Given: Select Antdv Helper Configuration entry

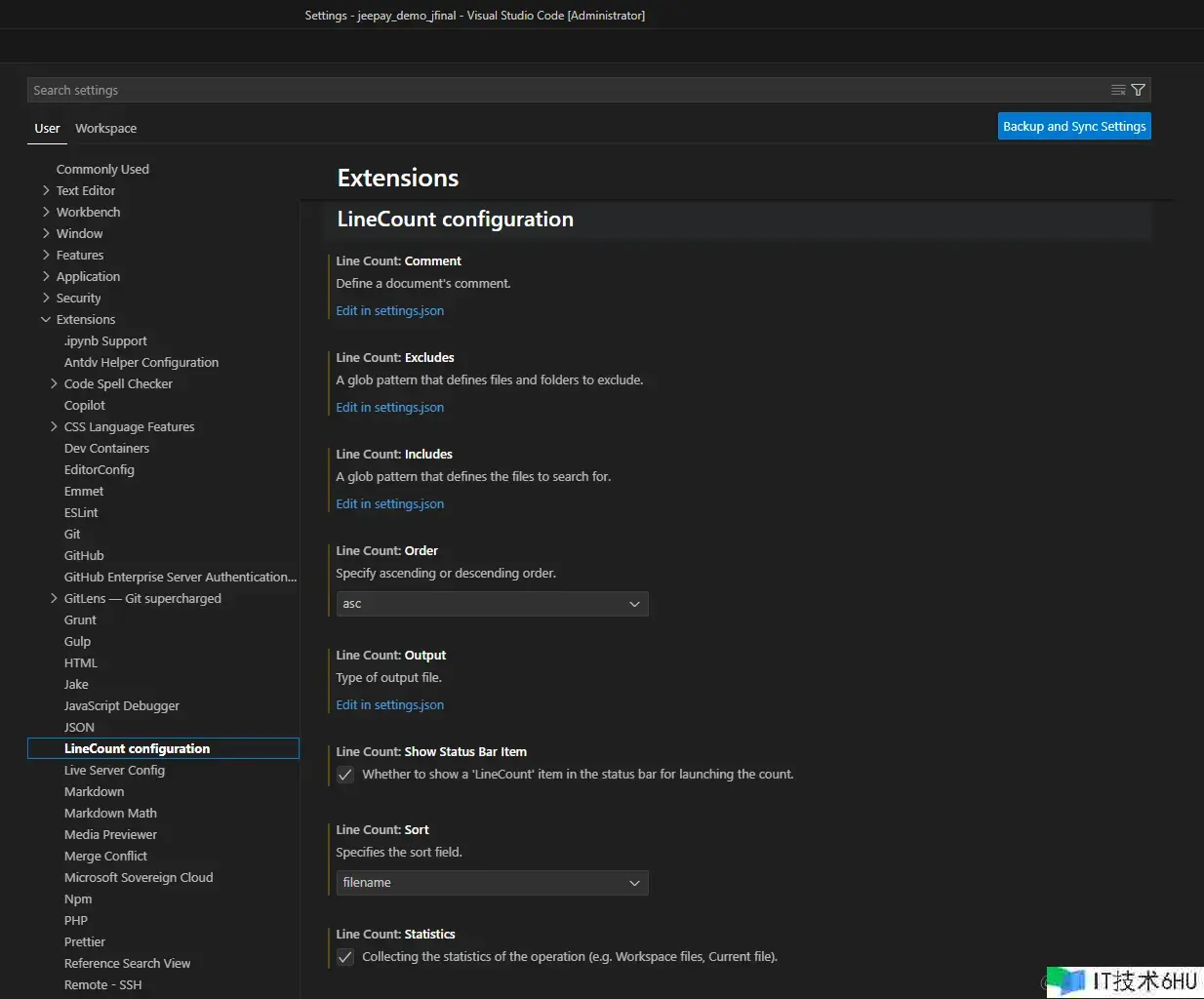Looking at the screenshot, I should (141, 362).
